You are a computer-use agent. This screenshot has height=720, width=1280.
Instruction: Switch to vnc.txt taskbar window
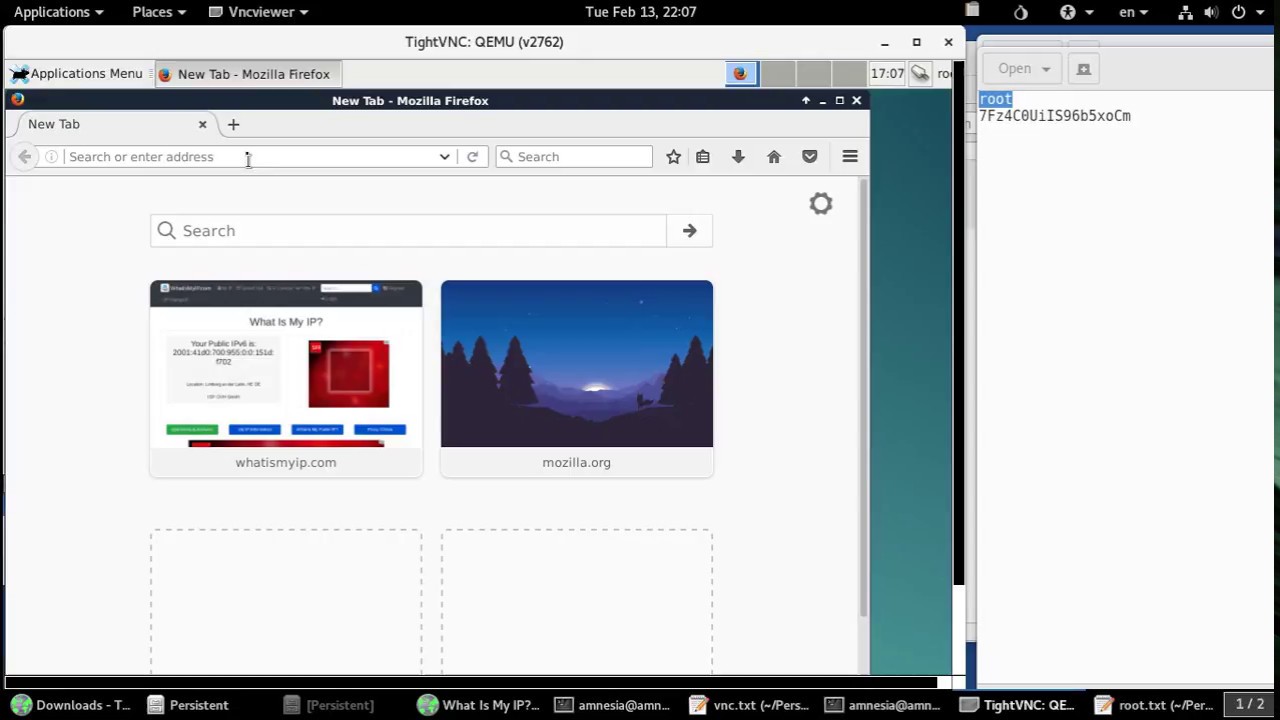[750, 705]
